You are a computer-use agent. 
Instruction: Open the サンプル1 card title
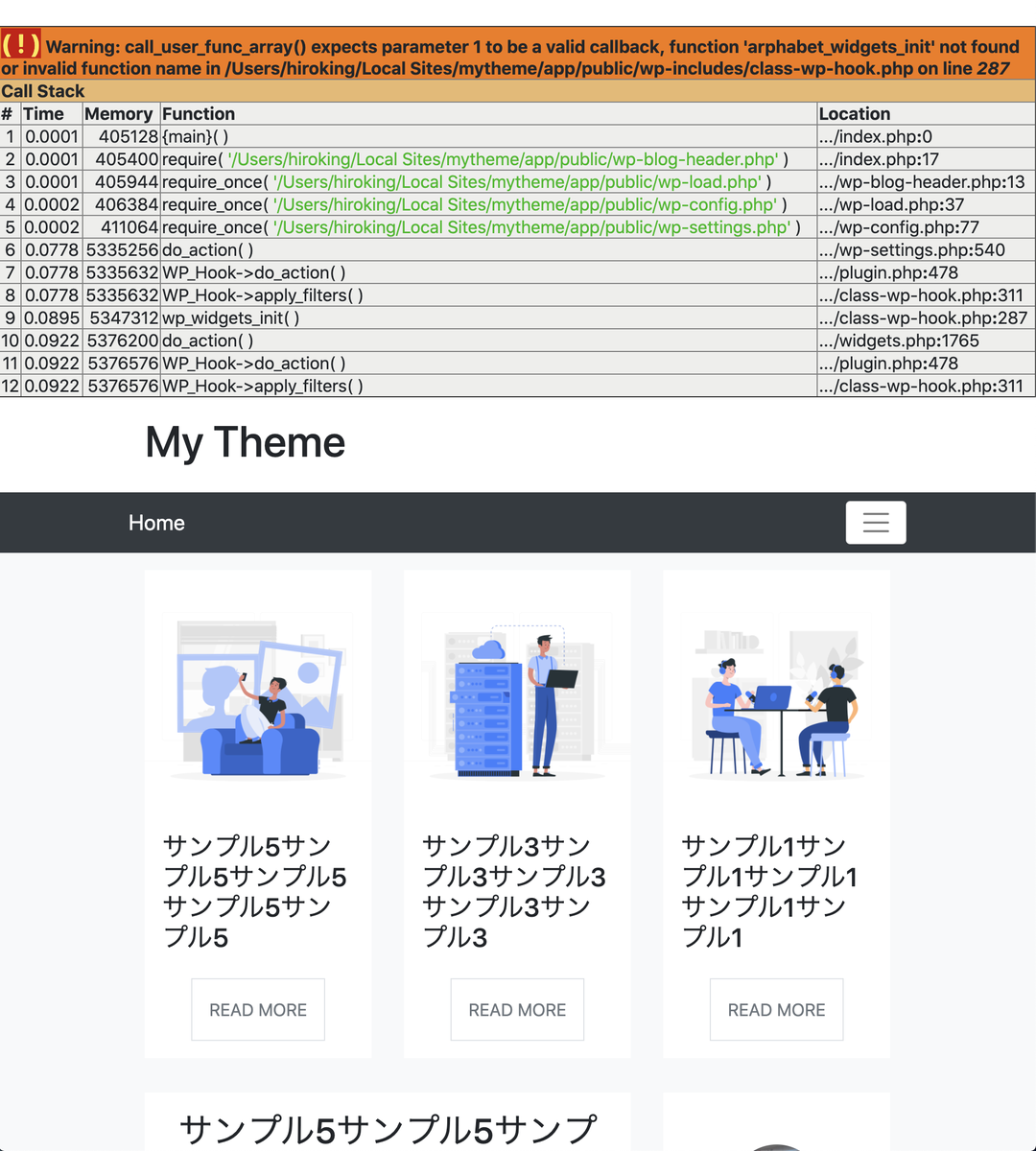tap(769, 891)
